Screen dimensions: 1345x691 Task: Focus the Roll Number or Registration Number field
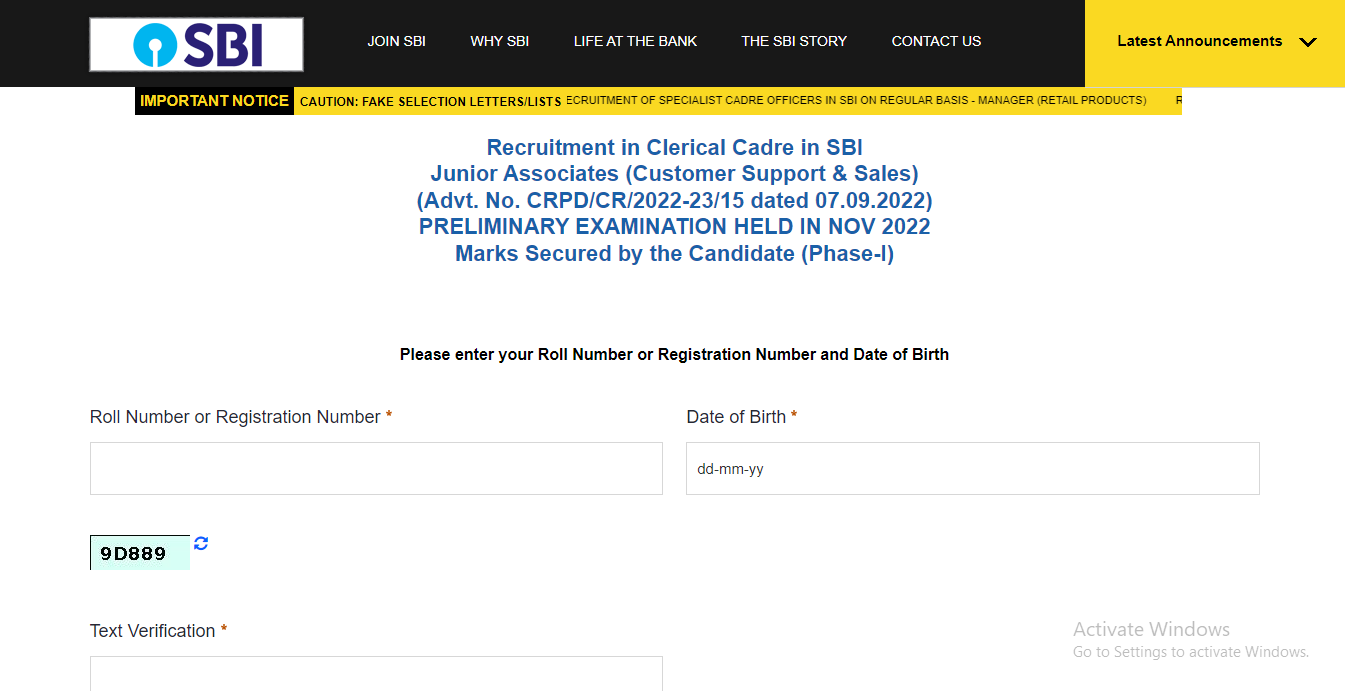click(376, 468)
